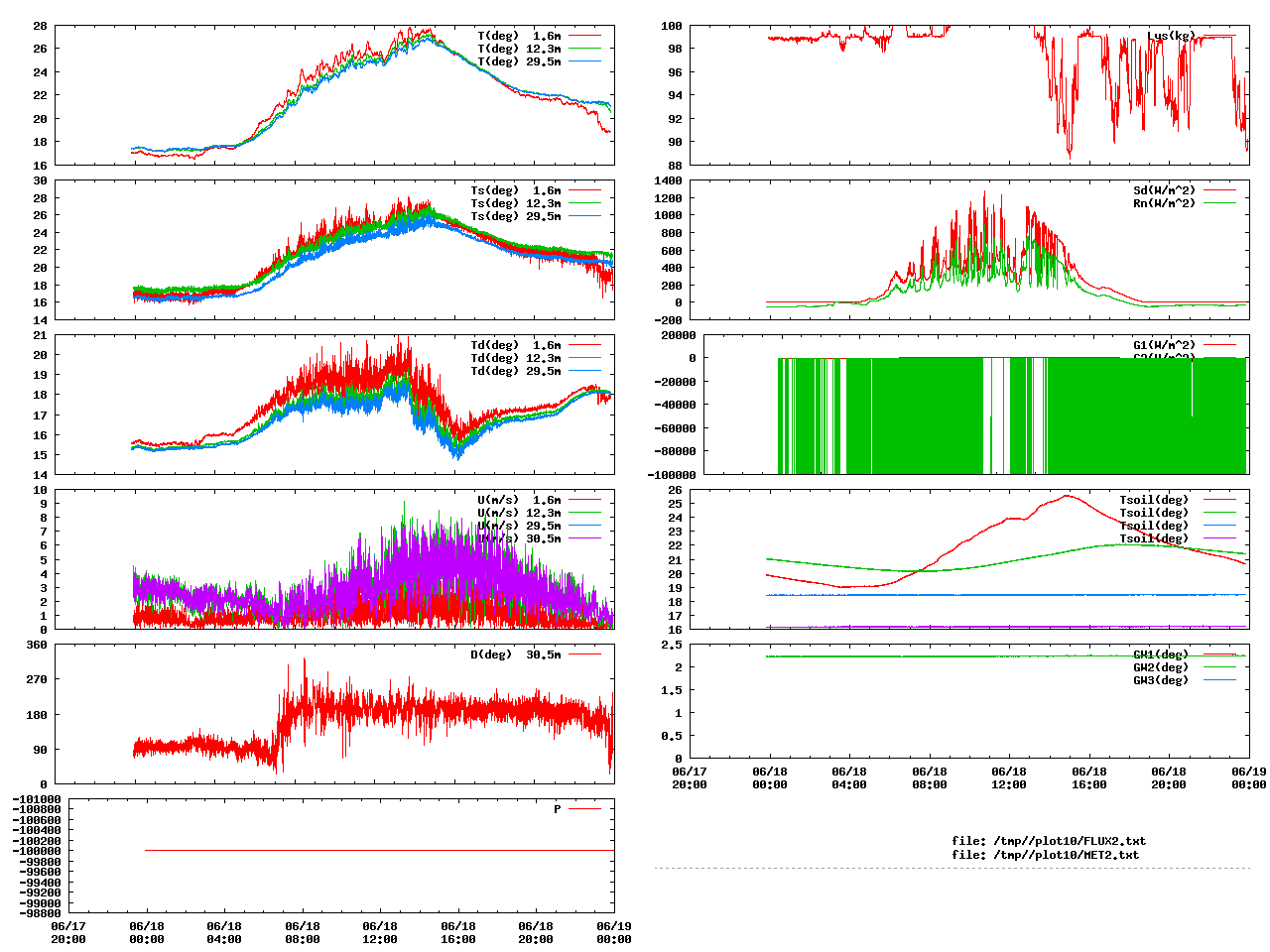Click the "Td(deg) 1.6m" legend label
Screen dimensions: 1270x952
515,345
